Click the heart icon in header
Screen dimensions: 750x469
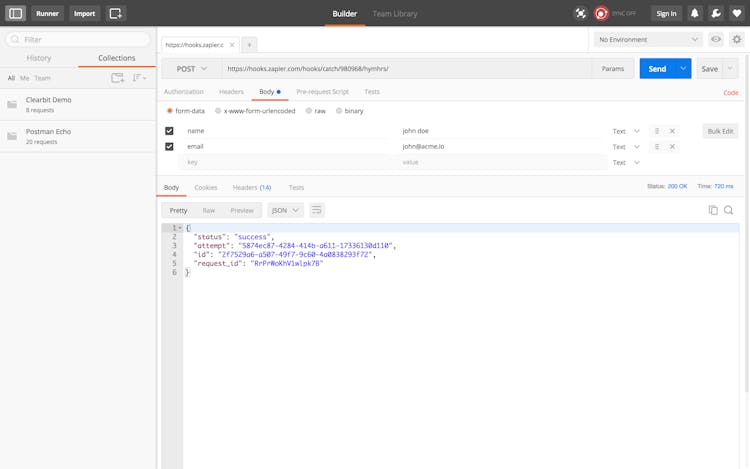737,13
